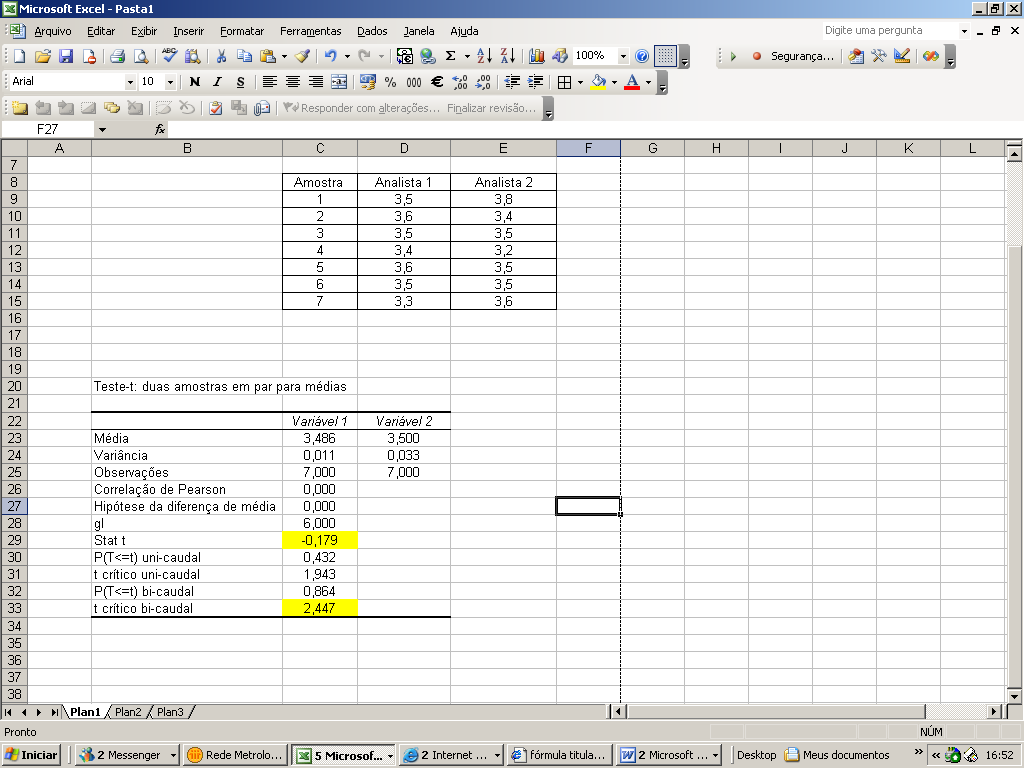The image size is (1024, 768).
Task: Apply the Euro currency style icon
Action: coord(437,82)
